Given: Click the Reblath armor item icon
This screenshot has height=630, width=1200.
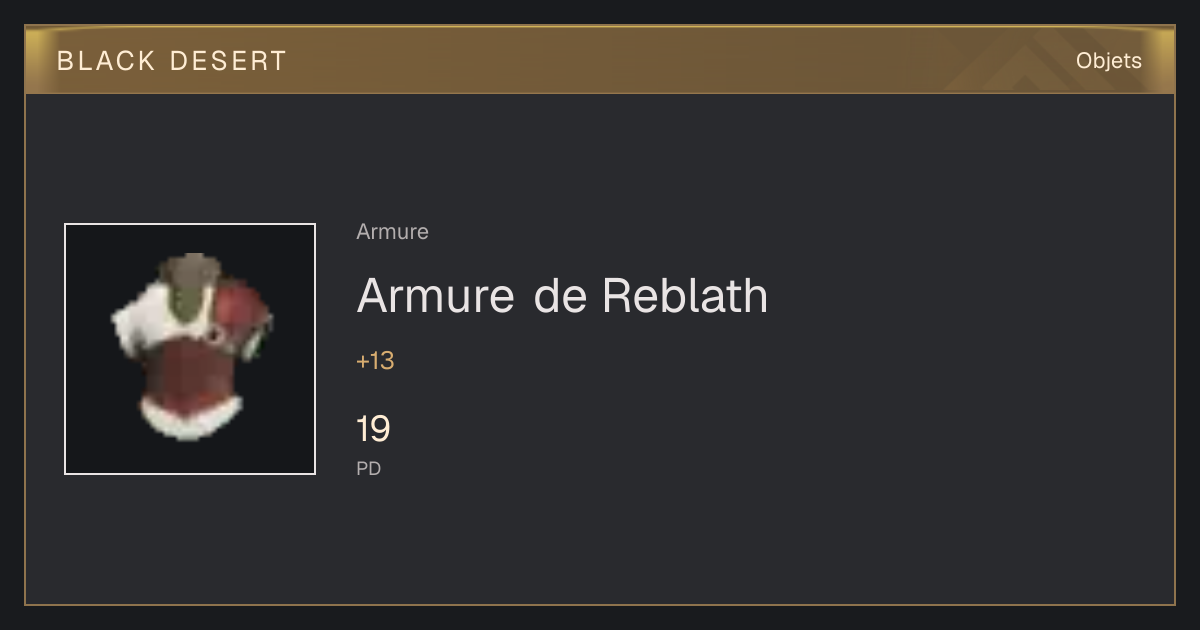Looking at the screenshot, I should tap(190, 349).
